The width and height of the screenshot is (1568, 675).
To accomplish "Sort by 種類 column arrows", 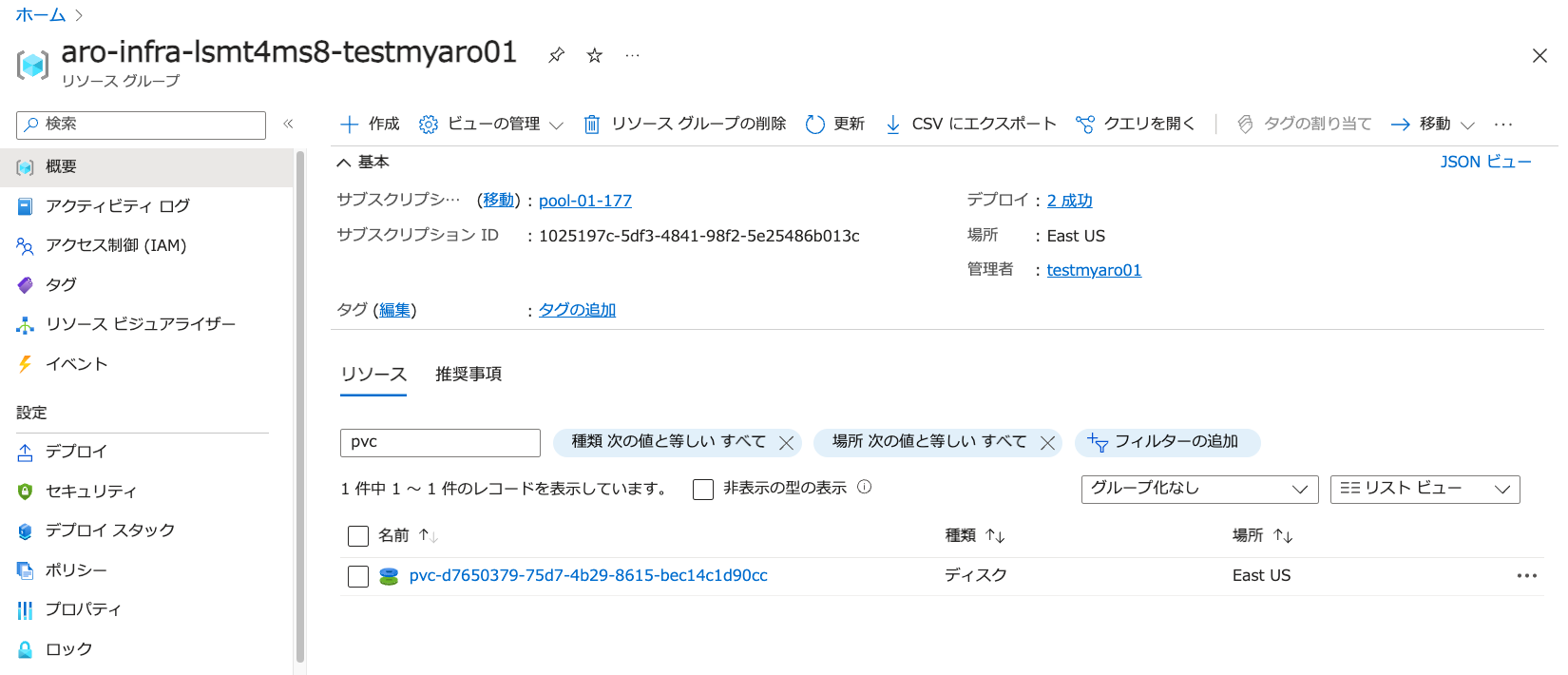I will [995, 536].
